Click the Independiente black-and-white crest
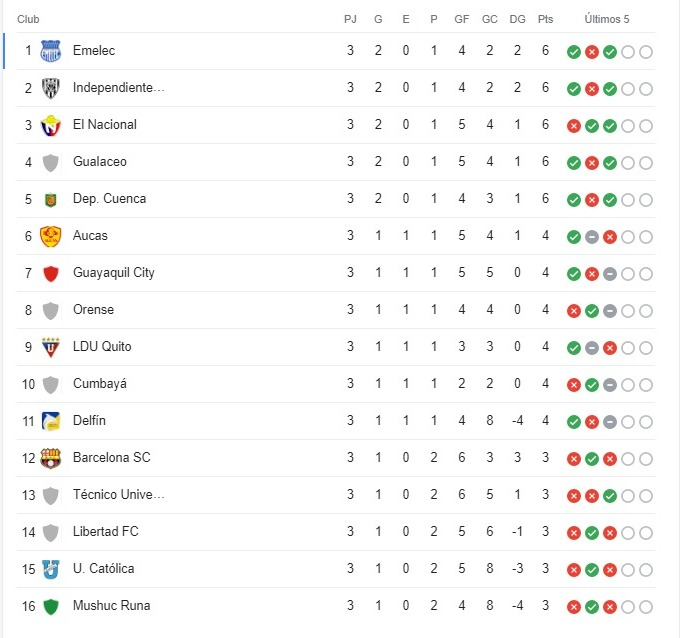The width and height of the screenshot is (680, 638). 51,88
